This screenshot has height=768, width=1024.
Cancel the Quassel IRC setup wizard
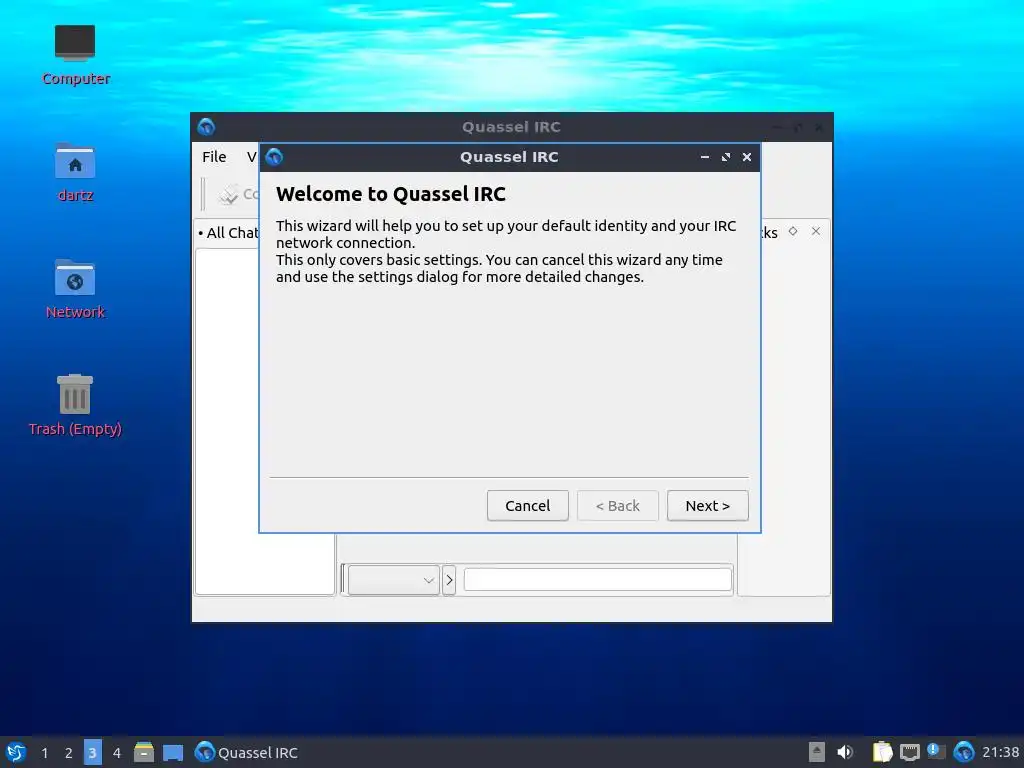[528, 505]
